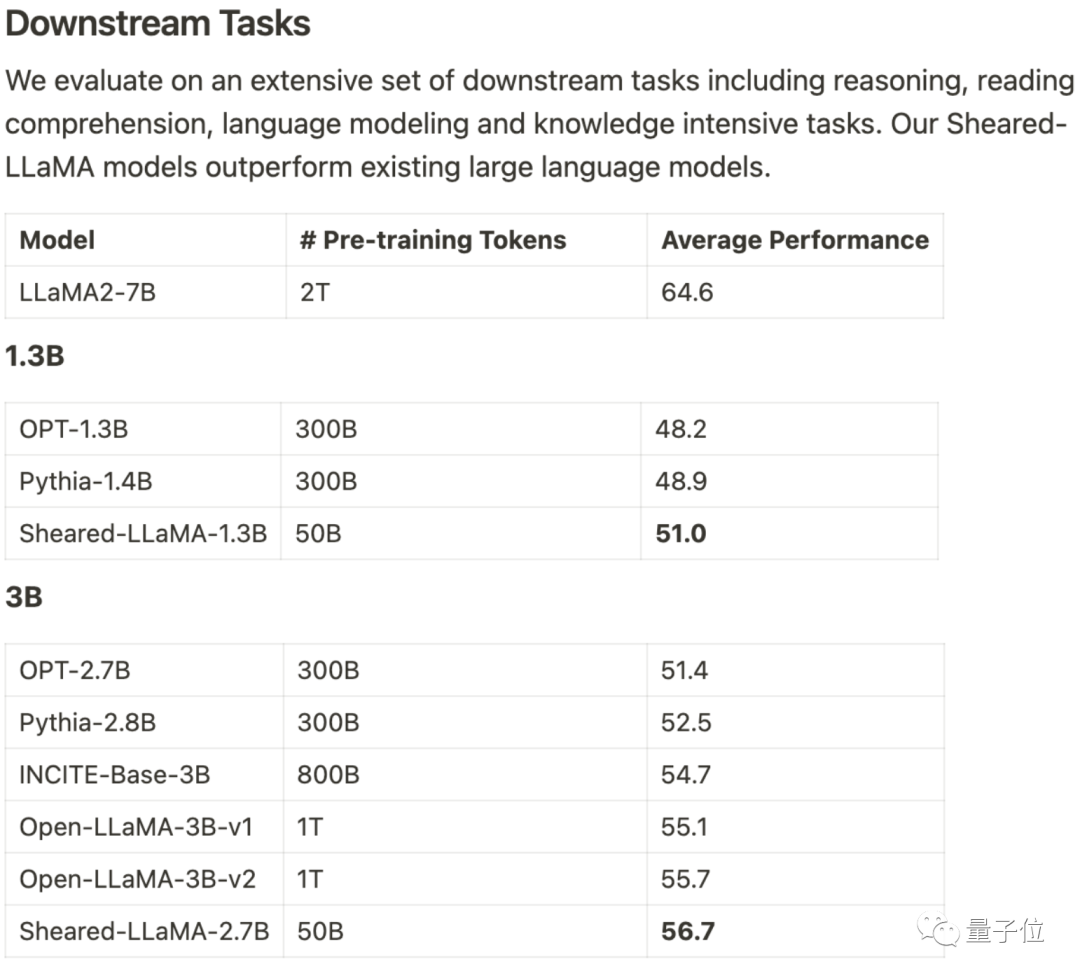The image size is (1080, 978).
Task: Click the 量子位 watermark text
Action: click(1005, 931)
